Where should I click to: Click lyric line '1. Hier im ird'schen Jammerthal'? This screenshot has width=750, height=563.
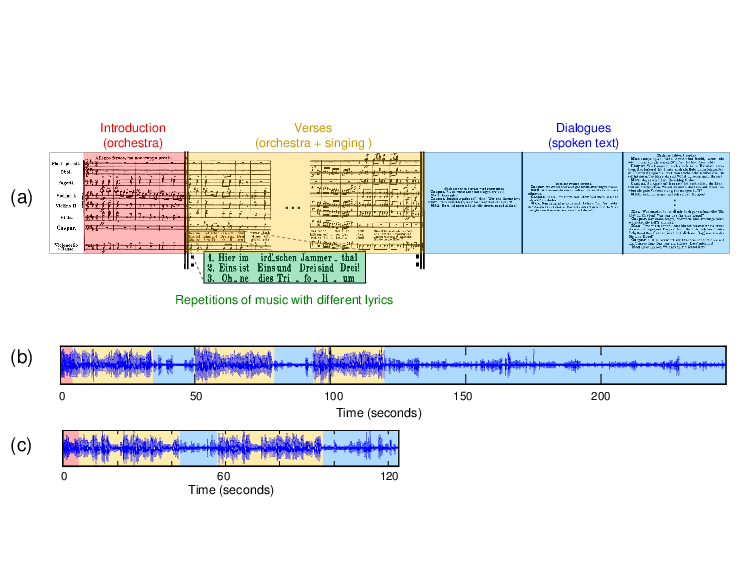283,258
